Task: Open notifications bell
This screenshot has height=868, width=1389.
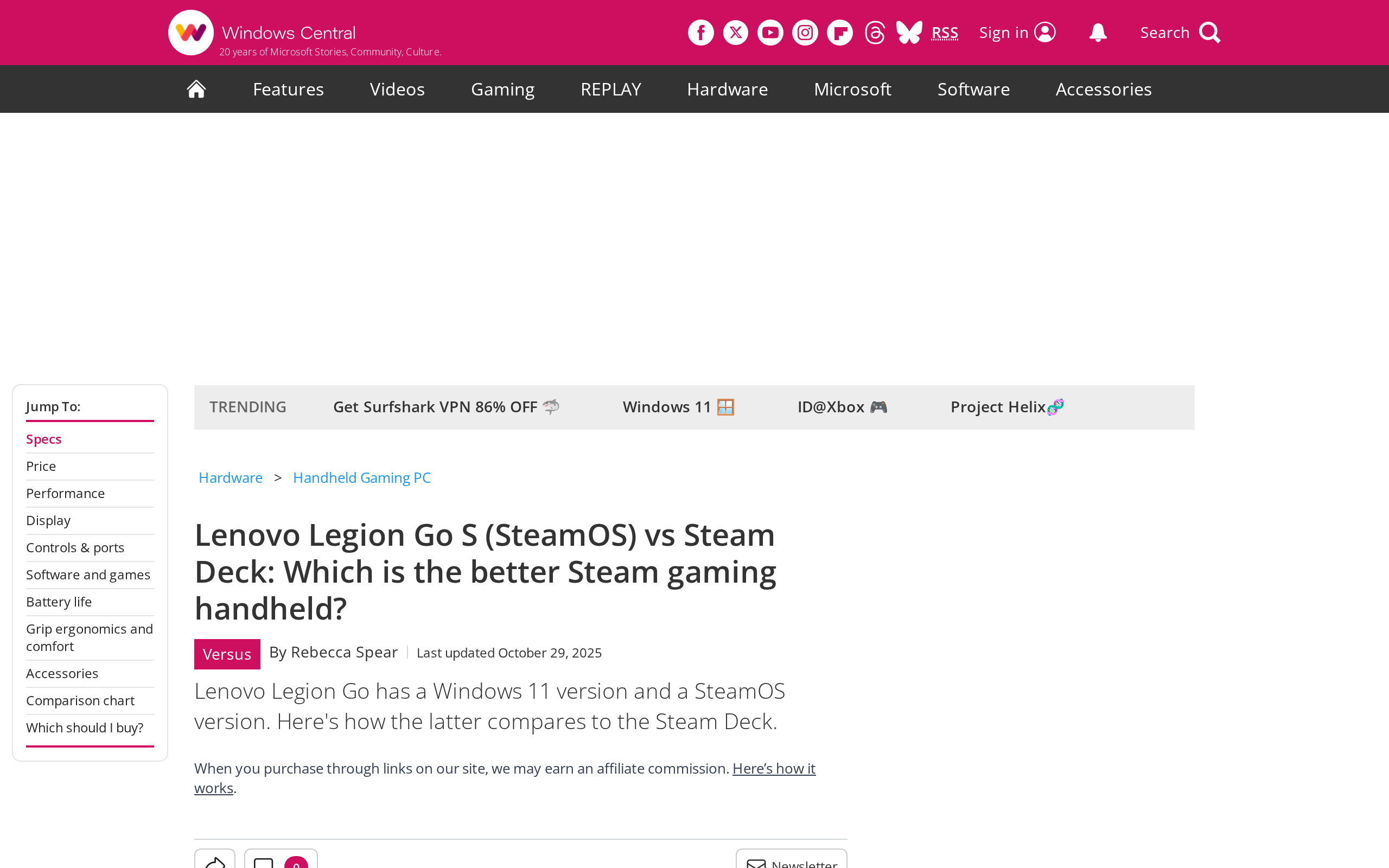Action: 1098,33
